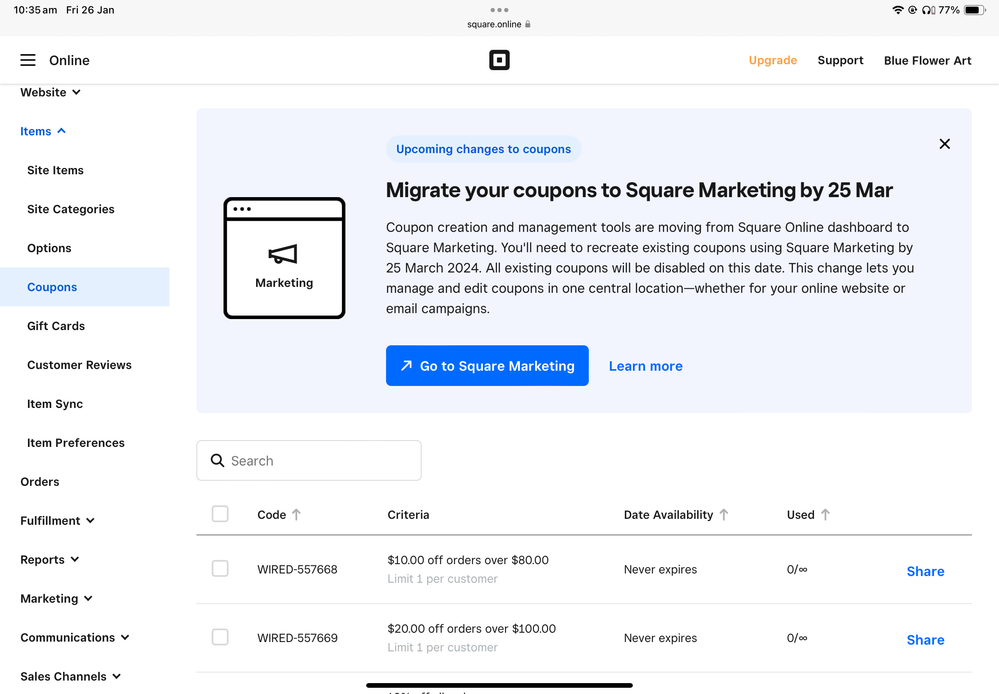Screen dimensions: 999x694
Task: Sort by Date Availability arrow
Action: click(x=724, y=515)
